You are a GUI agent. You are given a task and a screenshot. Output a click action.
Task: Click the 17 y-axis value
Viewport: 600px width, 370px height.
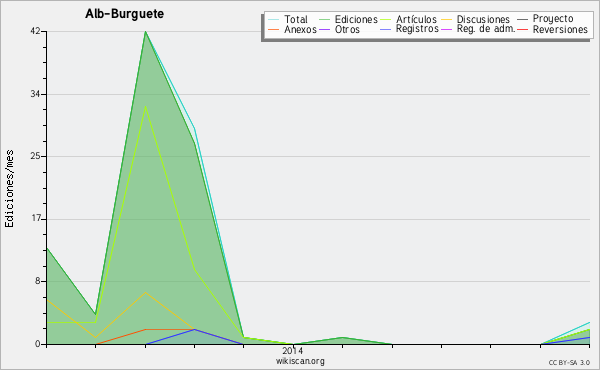click(35, 219)
